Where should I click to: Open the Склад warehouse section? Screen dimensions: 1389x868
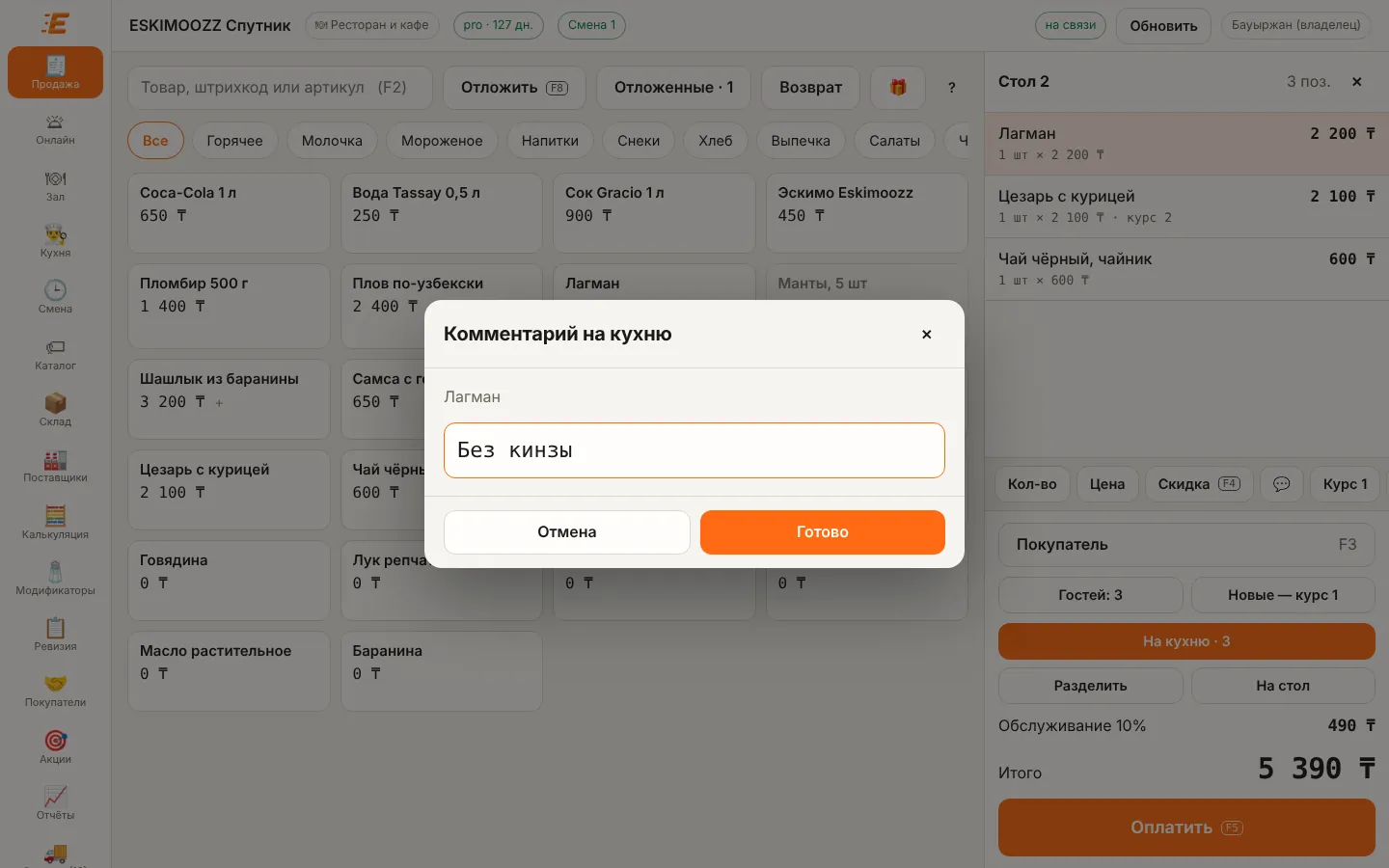pos(55,411)
